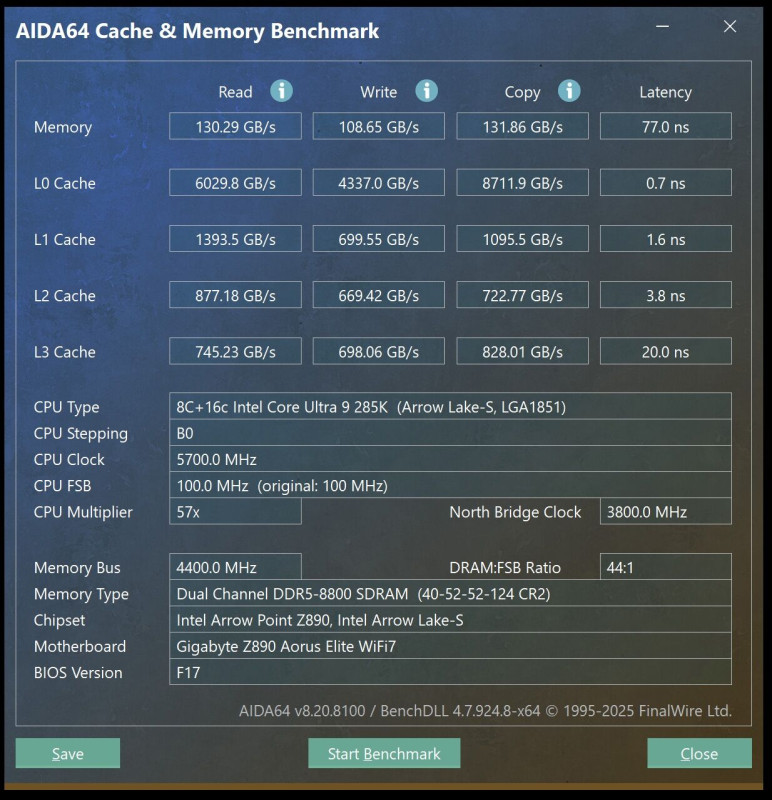The height and width of the screenshot is (800, 772).
Task: Click the CPU Clock field 5700.0 MHz
Action: click(450, 459)
